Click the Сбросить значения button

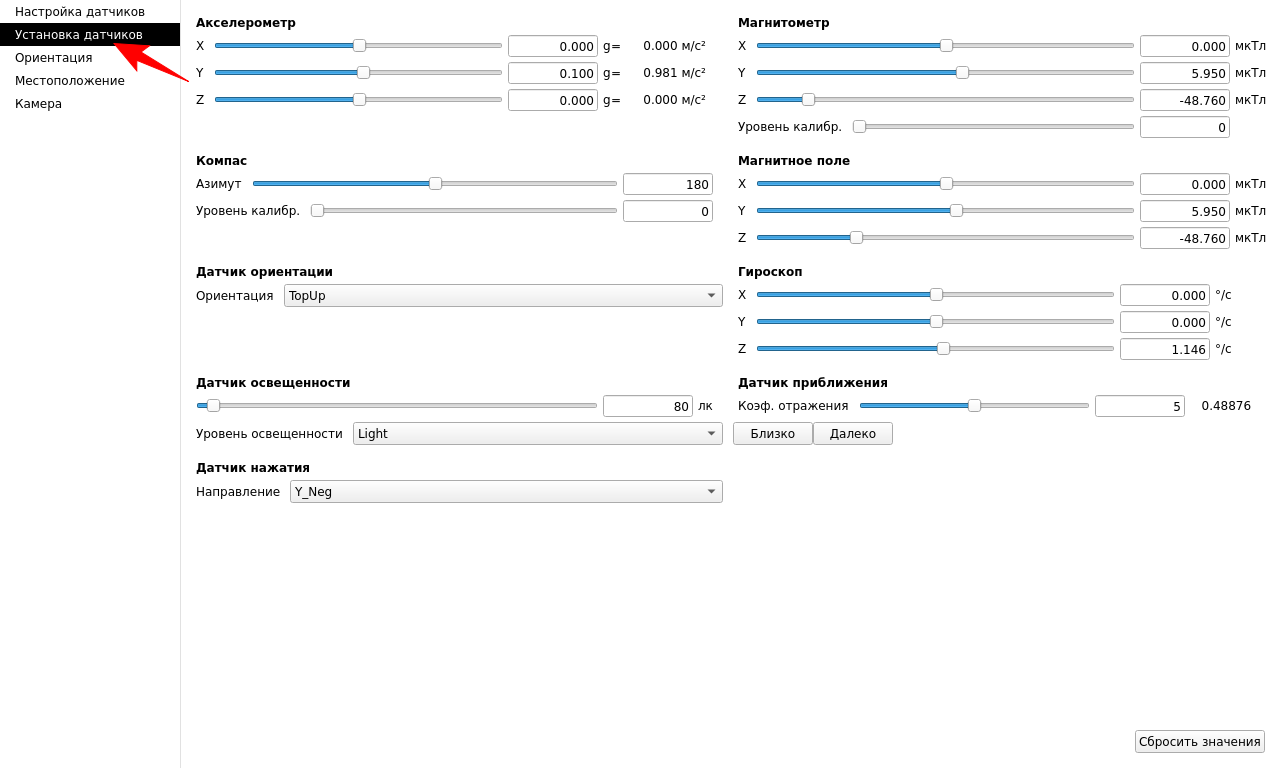point(1199,742)
